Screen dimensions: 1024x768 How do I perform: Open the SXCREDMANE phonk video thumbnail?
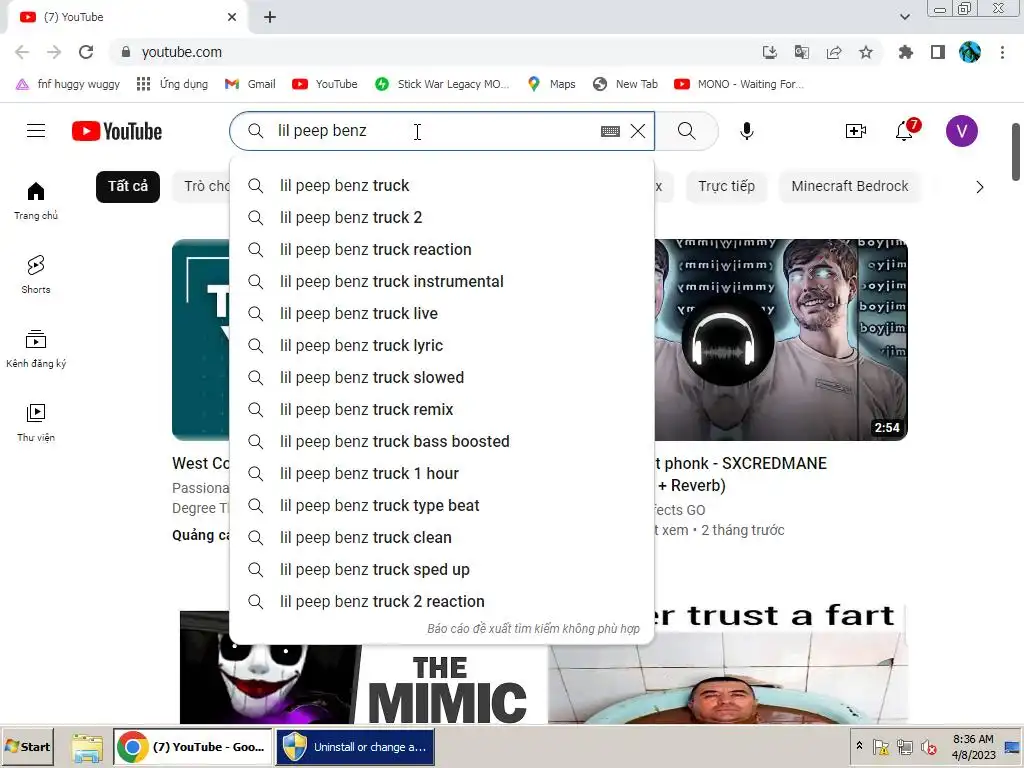tap(781, 340)
